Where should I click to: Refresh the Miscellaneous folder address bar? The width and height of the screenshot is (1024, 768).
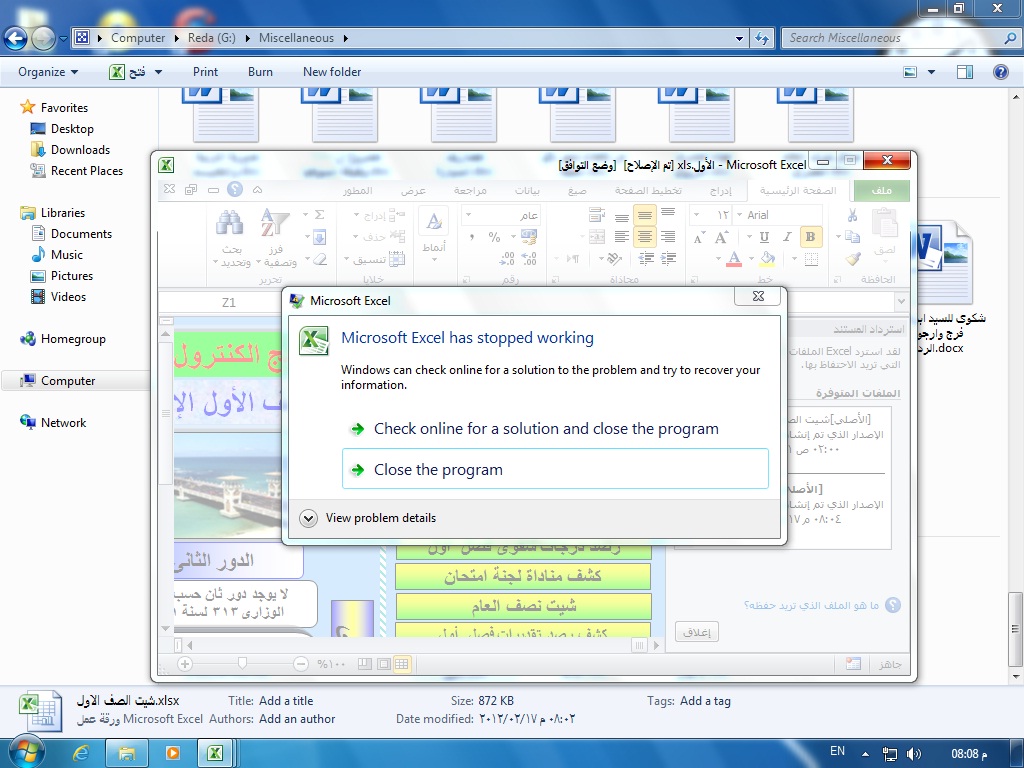761,38
